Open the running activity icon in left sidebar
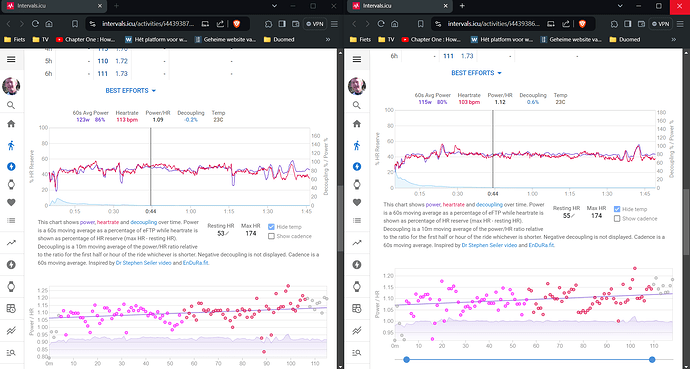The image size is (690, 369). coord(11,145)
